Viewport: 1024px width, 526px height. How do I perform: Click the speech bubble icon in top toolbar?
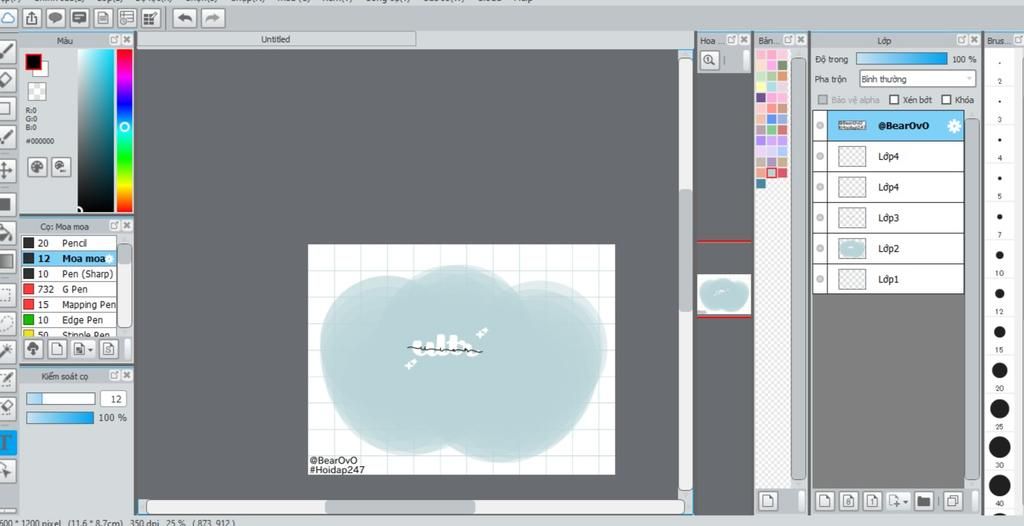pyautogui.click(x=56, y=18)
